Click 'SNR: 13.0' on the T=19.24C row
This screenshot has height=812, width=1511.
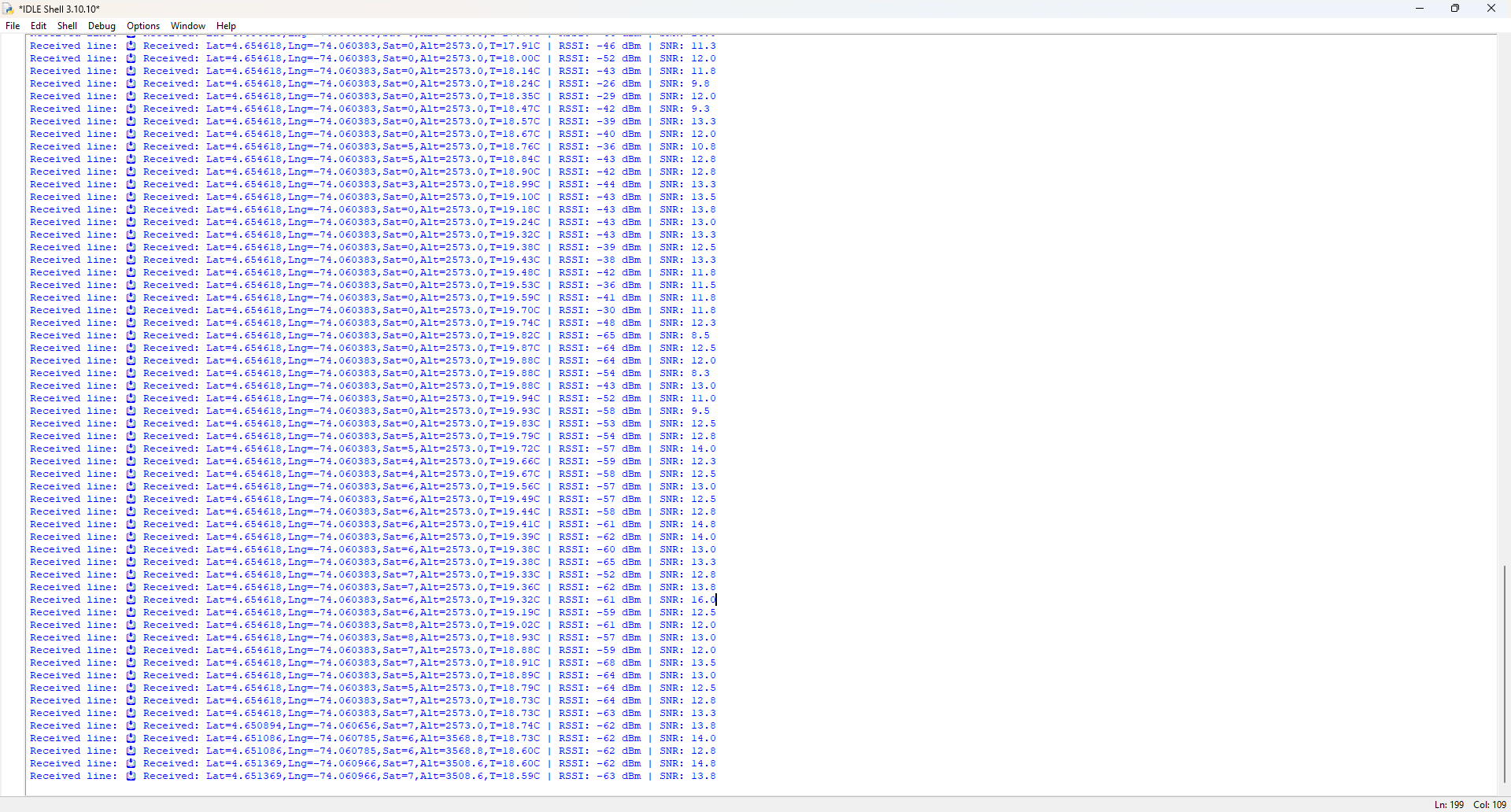(x=688, y=222)
